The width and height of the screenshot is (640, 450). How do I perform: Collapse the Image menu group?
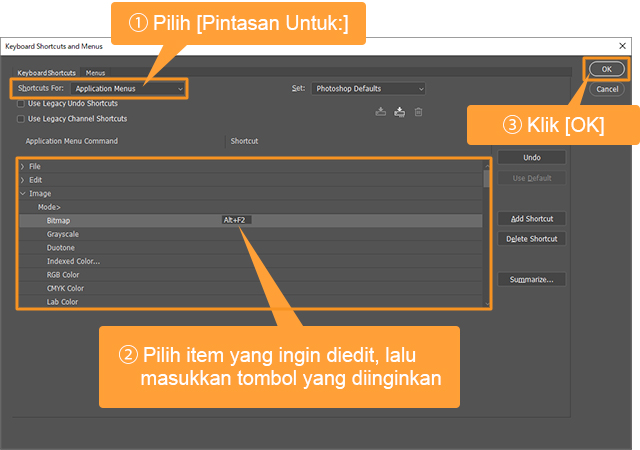click(x=23, y=193)
